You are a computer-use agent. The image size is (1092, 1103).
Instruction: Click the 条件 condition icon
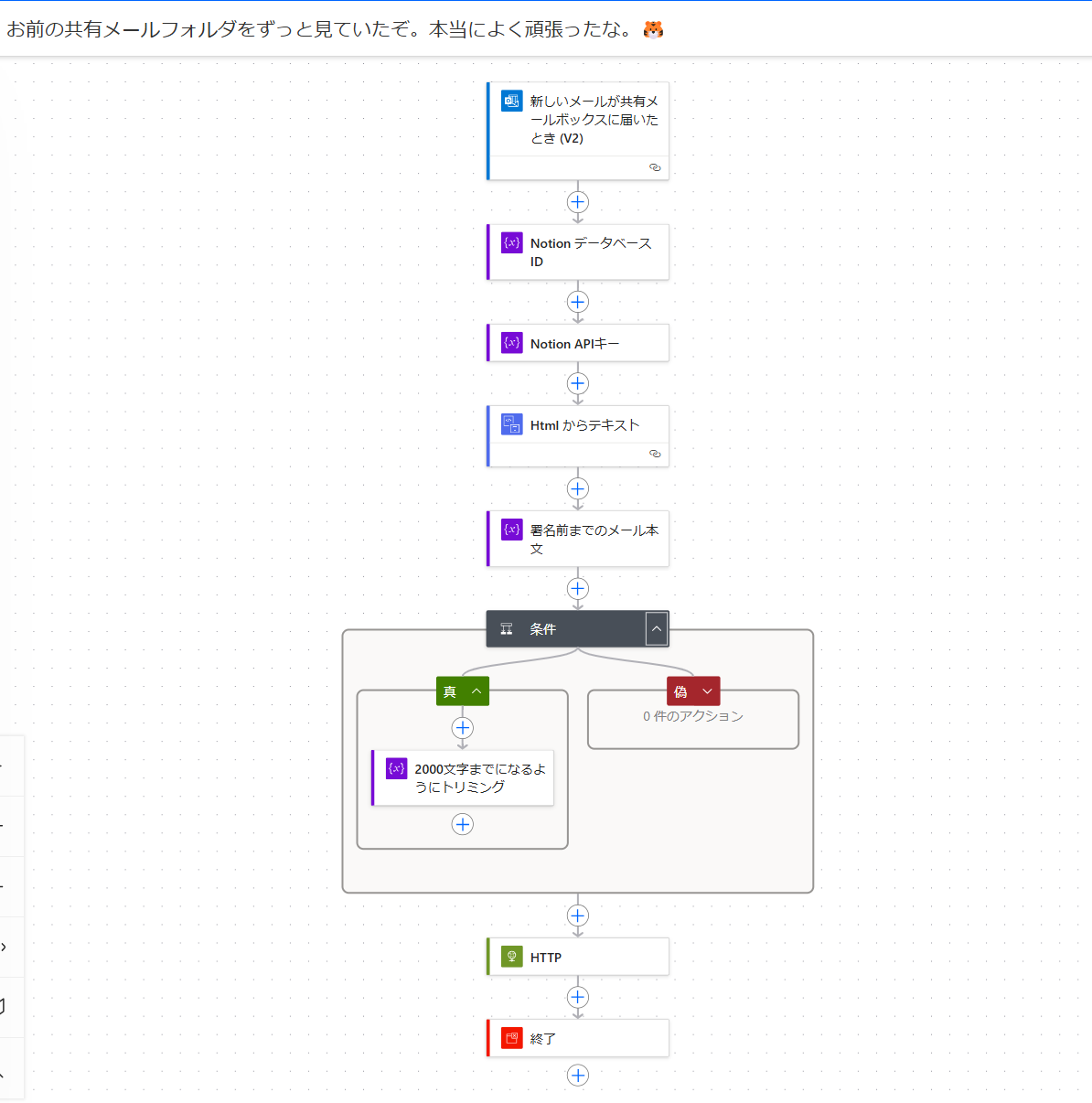[x=507, y=629]
